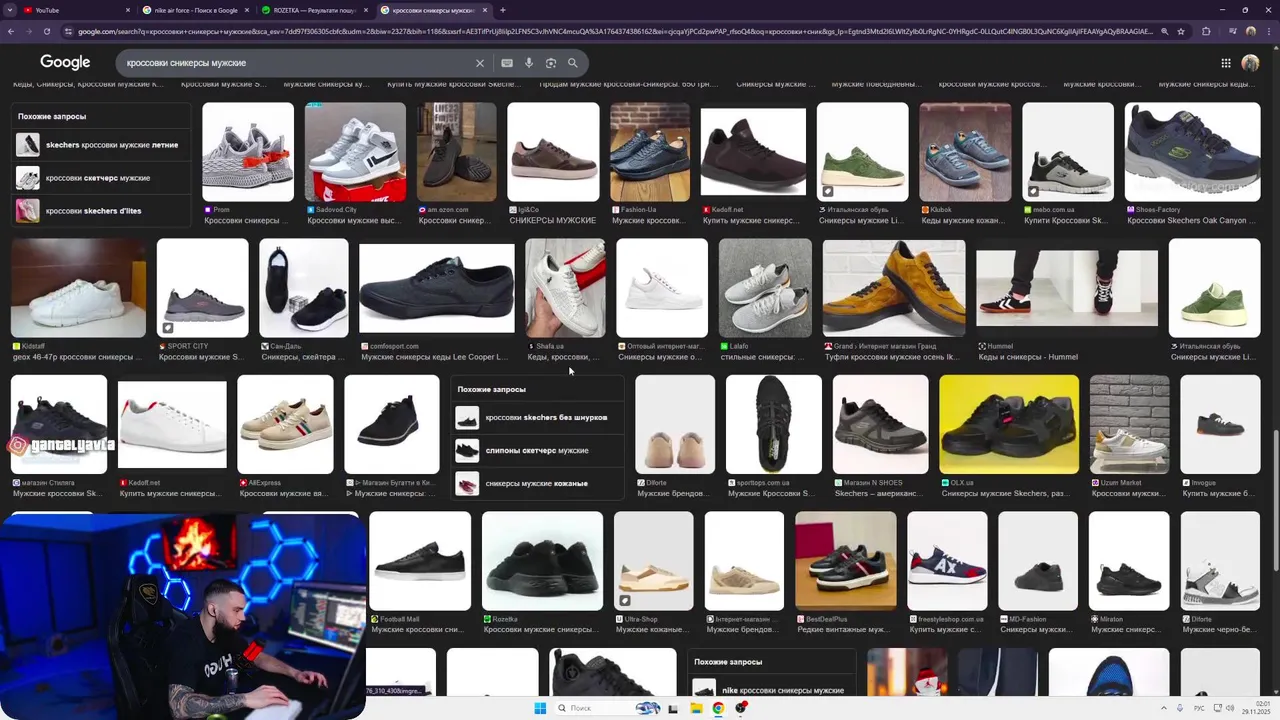Viewport: 1280px width, 720px height.
Task: Open site information icon in the address bar
Action: (69, 31)
